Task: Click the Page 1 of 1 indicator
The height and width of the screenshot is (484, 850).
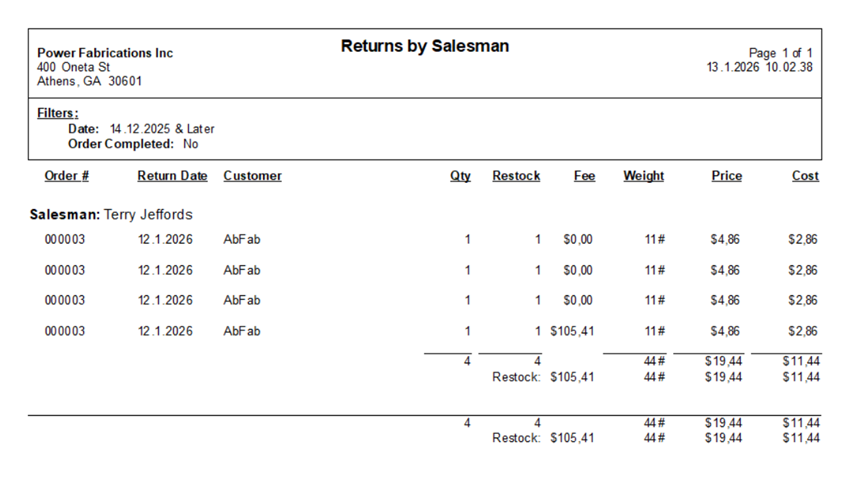Action: (781, 53)
